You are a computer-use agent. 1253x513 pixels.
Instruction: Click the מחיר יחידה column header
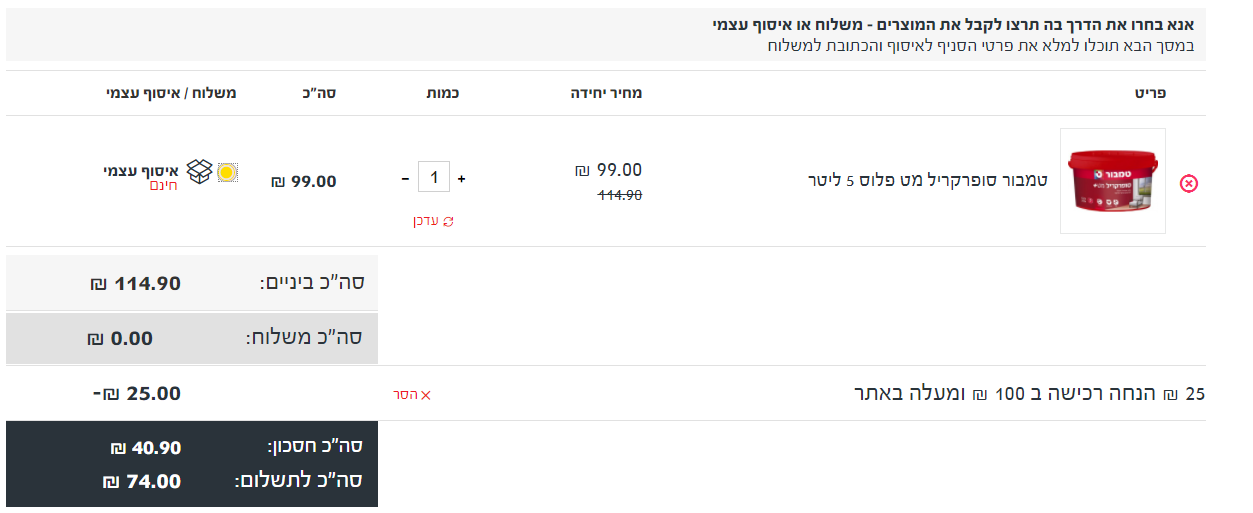tap(606, 93)
